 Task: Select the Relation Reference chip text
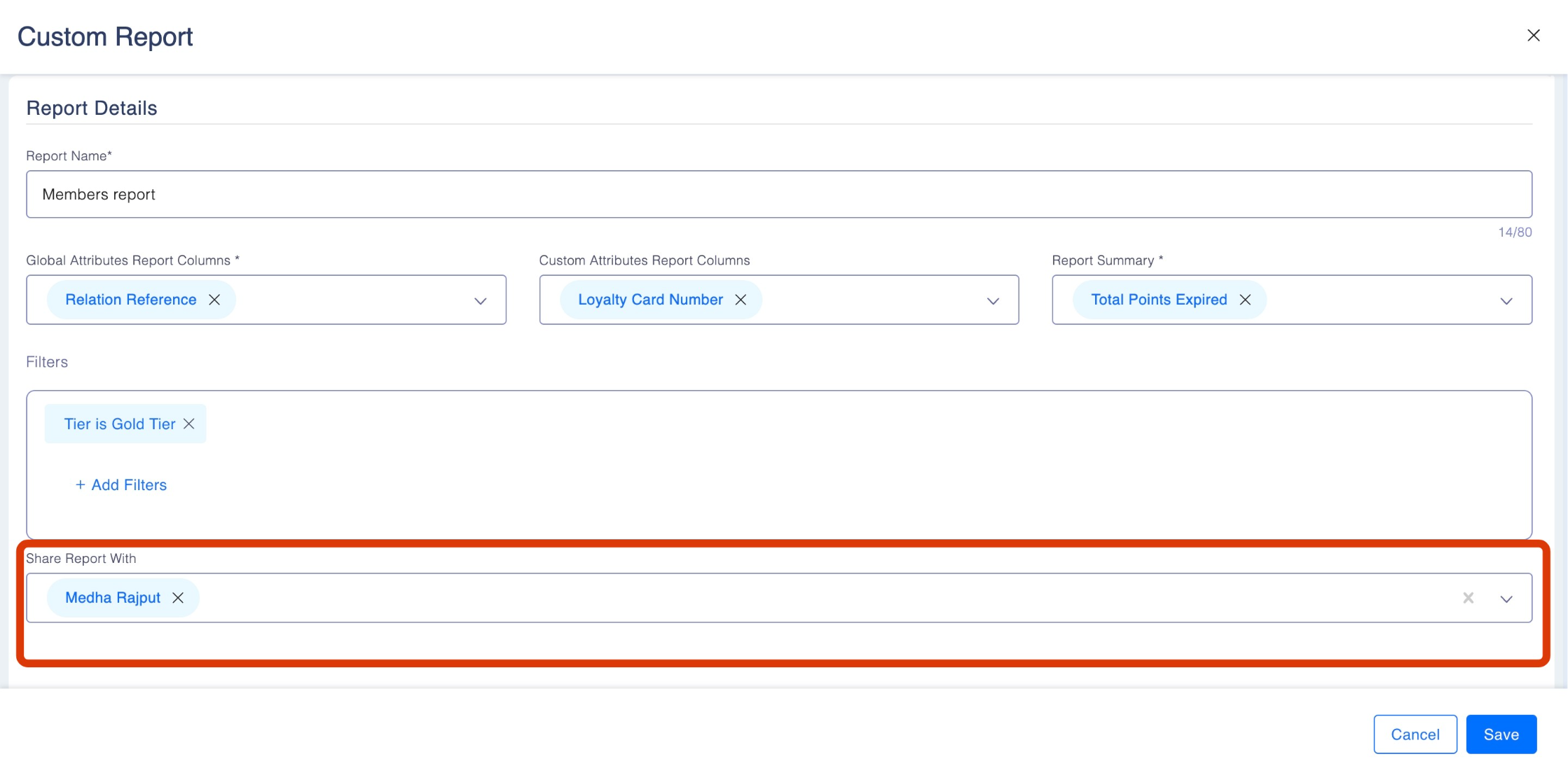(130, 300)
